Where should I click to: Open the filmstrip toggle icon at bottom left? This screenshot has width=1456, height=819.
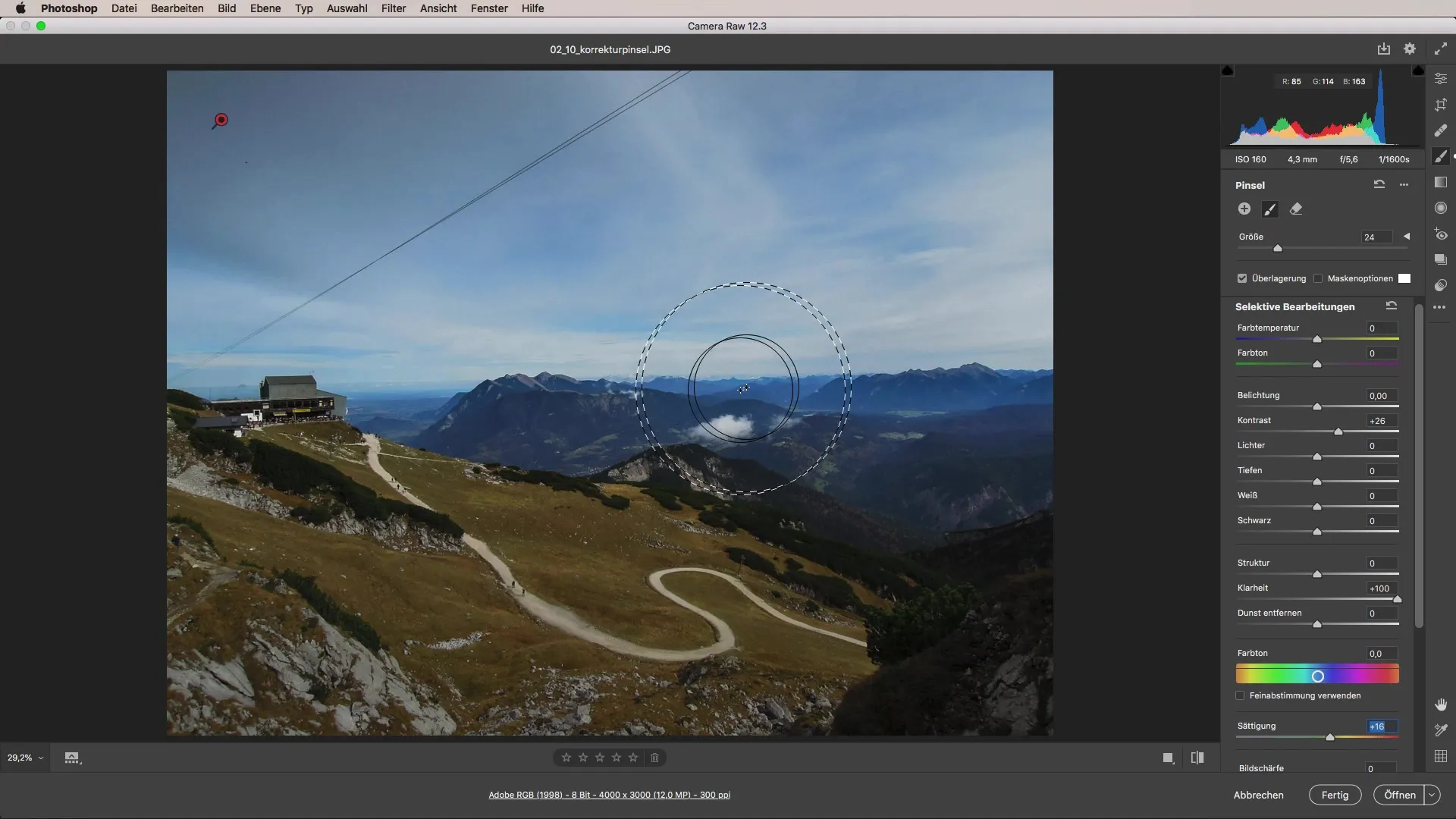[72, 758]
